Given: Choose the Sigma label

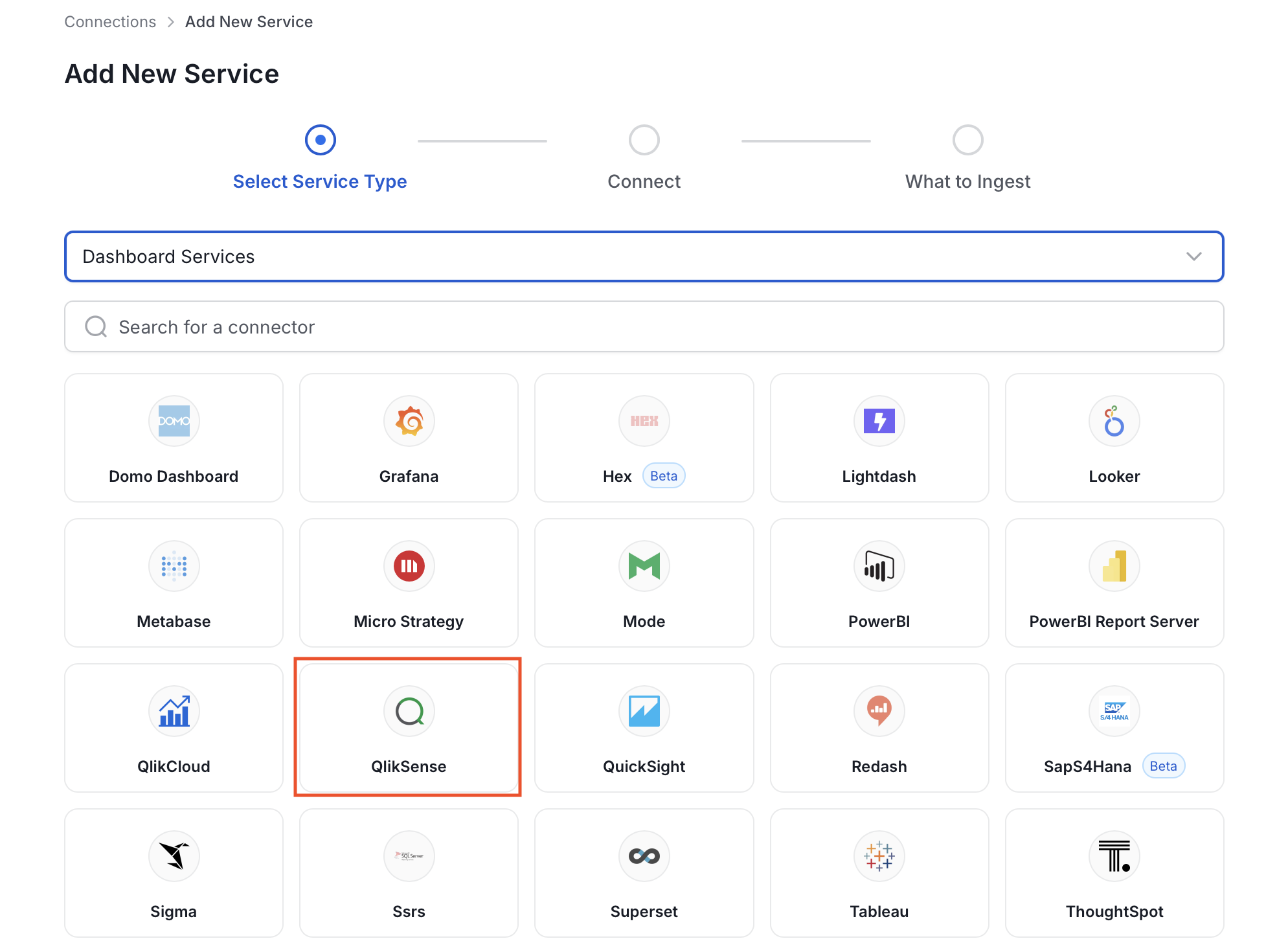Looking at the screenshot, I should coord(174,911).
